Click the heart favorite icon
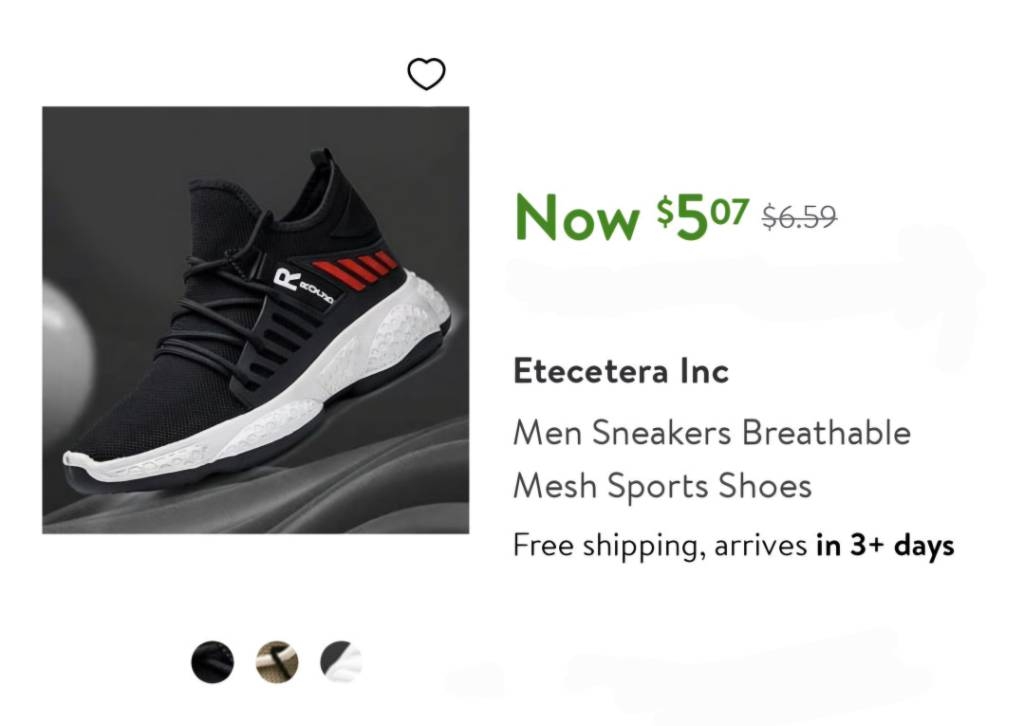This screenshot has height=726, width=1024. point(426,73)
